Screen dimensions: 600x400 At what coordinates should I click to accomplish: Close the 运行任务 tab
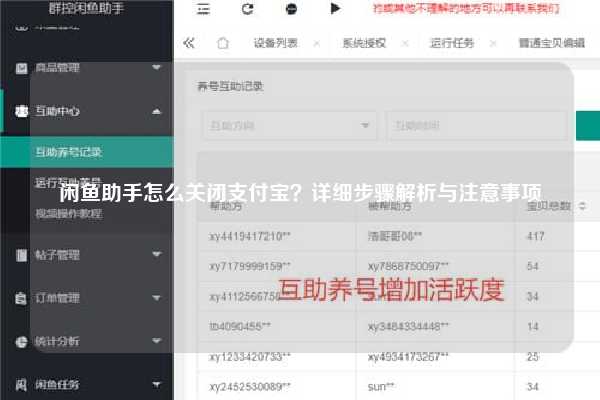(x=493, y=44)
